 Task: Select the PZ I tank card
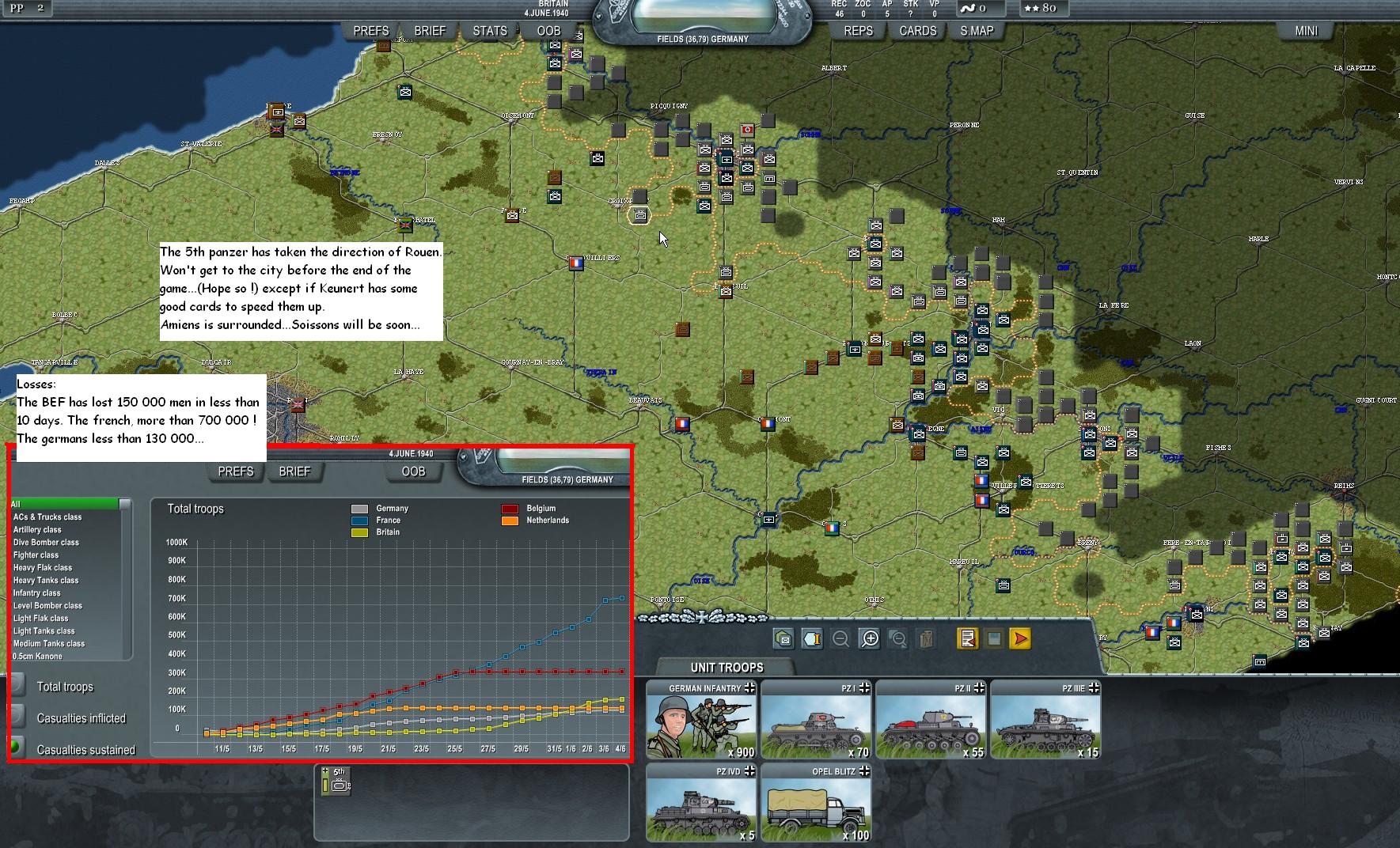(816, 720)
